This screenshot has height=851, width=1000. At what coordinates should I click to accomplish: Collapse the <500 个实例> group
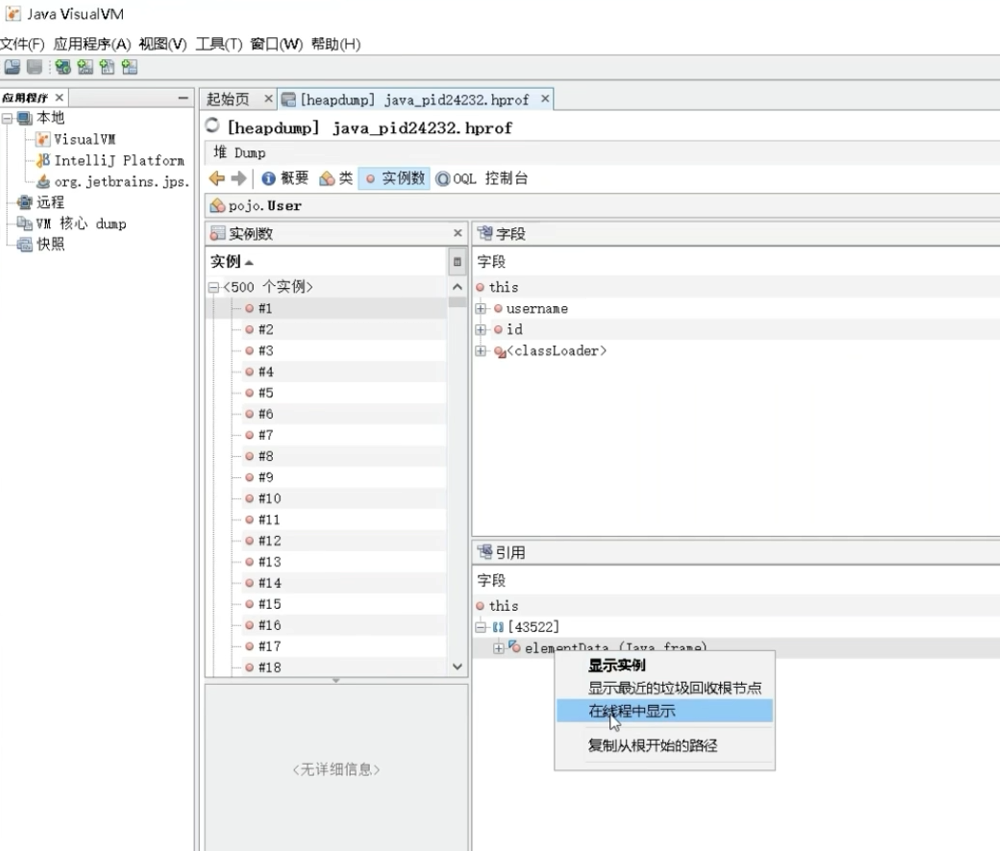click(213, 288)
